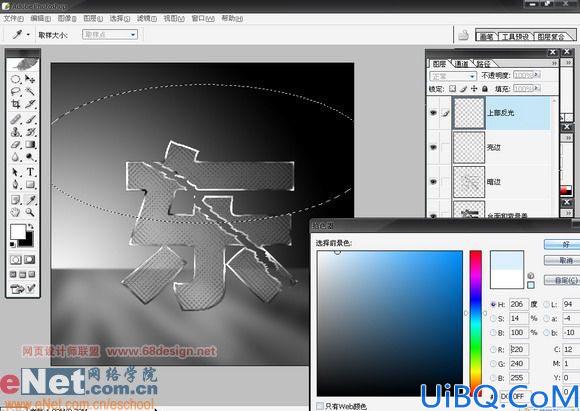Select the Crop tool

tap(15, 104)
